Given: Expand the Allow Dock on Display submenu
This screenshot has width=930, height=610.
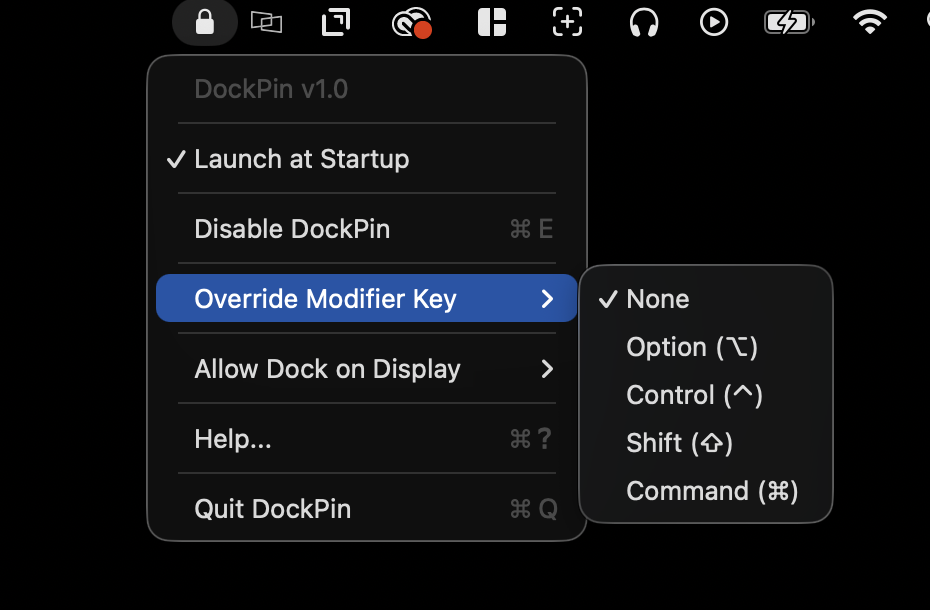Looking at the screenshot, I should [x=328, y=368].
